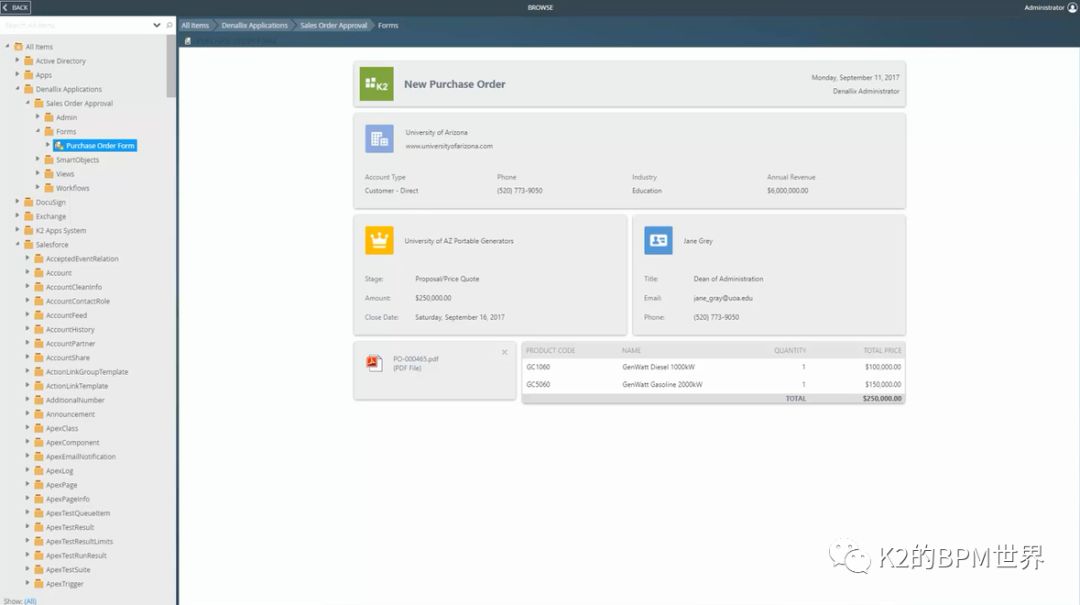Image resolution: width=1080 pixels, height=605 pixels.
Task: Click the ApexClass folder icon
Action: (39, 428)
